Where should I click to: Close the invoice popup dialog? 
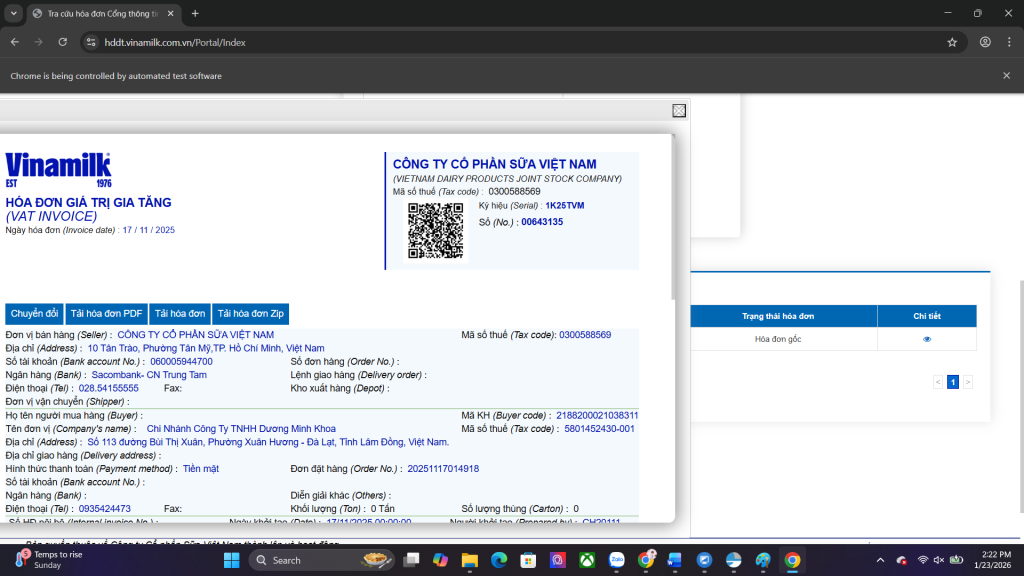tap(679, 111)
